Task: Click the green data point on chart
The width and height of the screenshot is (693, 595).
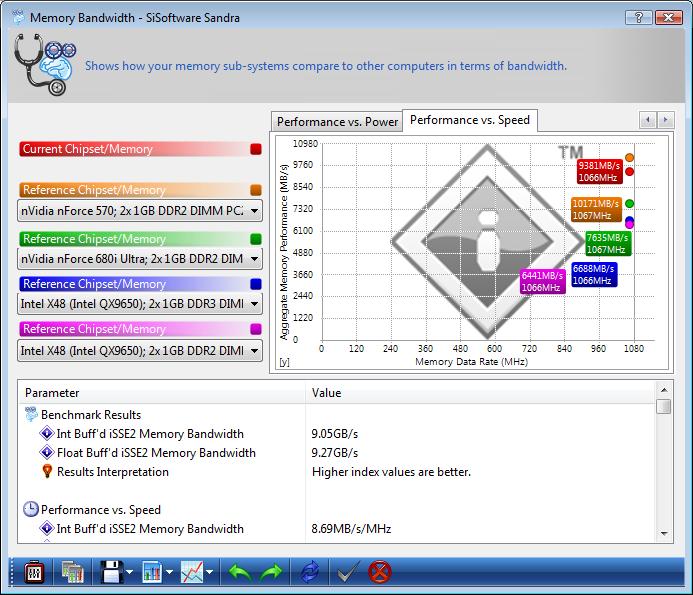Action: point(630,203)
